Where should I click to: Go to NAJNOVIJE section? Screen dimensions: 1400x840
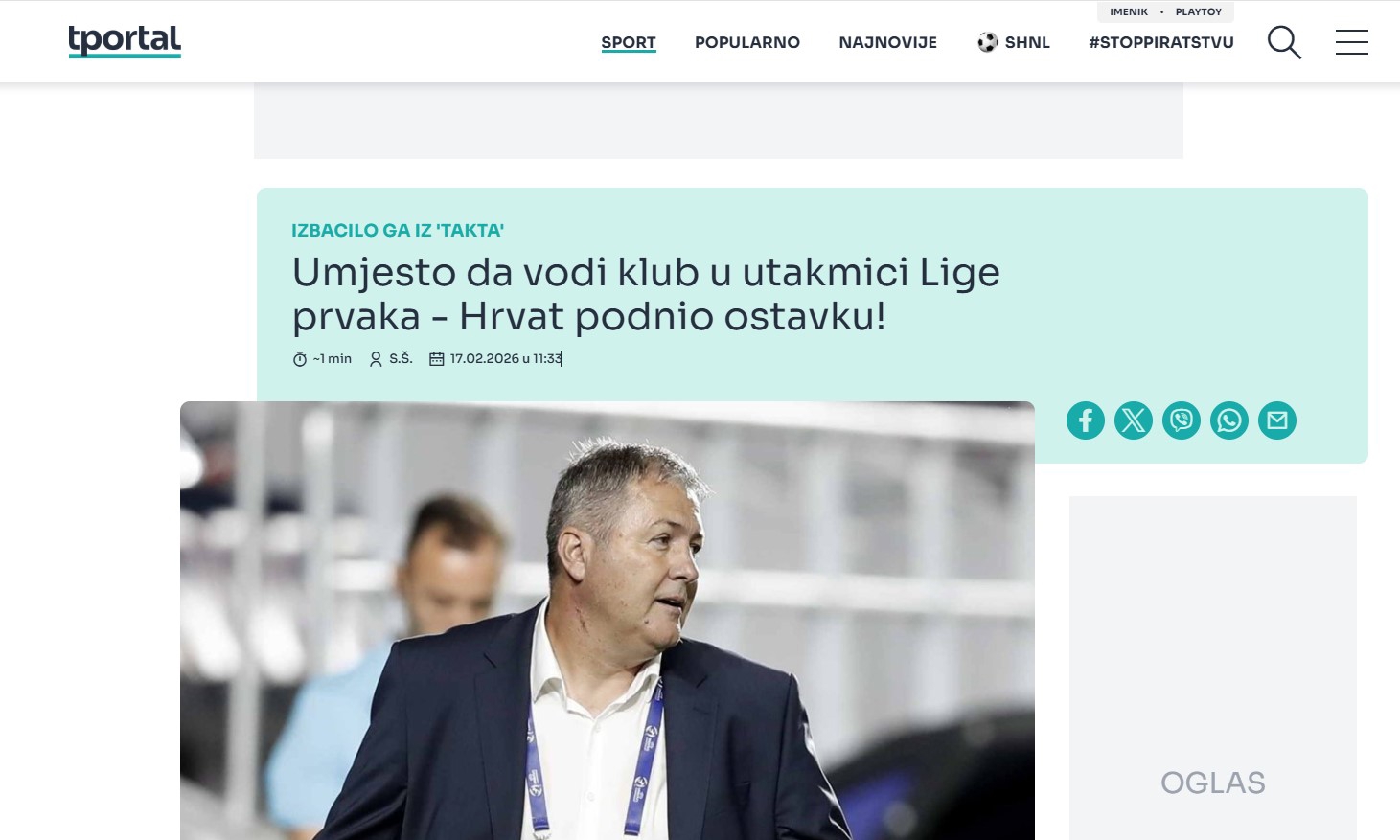coord(888,42)
